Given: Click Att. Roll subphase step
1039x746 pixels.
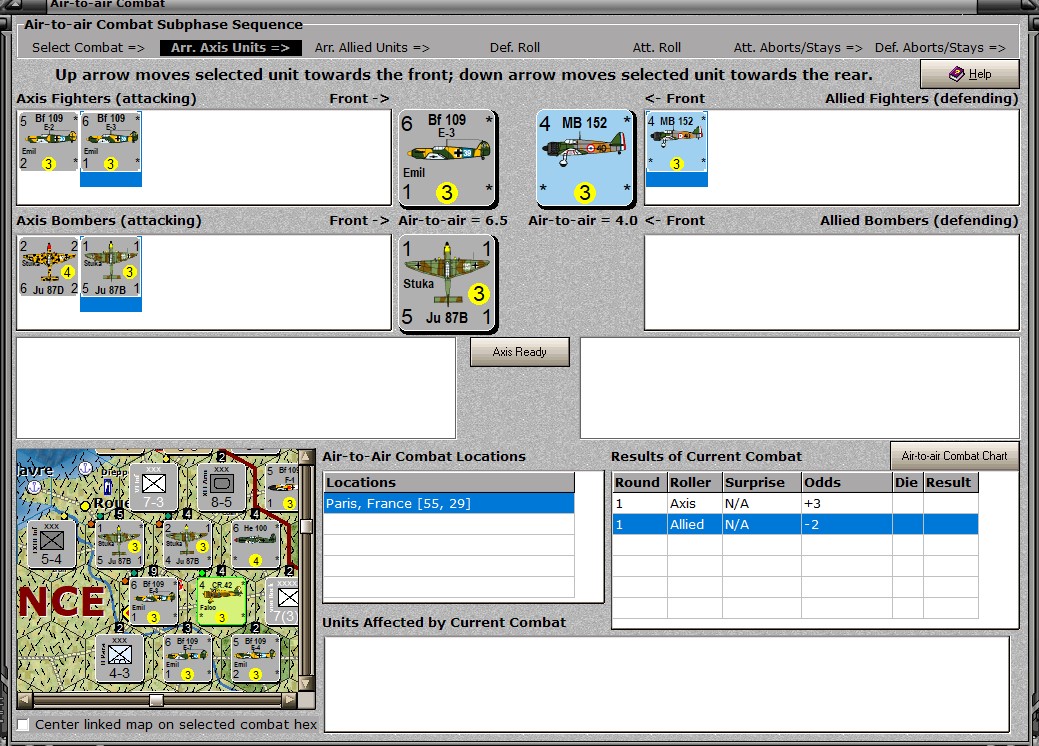Looking at the screenshot, I should point(657,48).
